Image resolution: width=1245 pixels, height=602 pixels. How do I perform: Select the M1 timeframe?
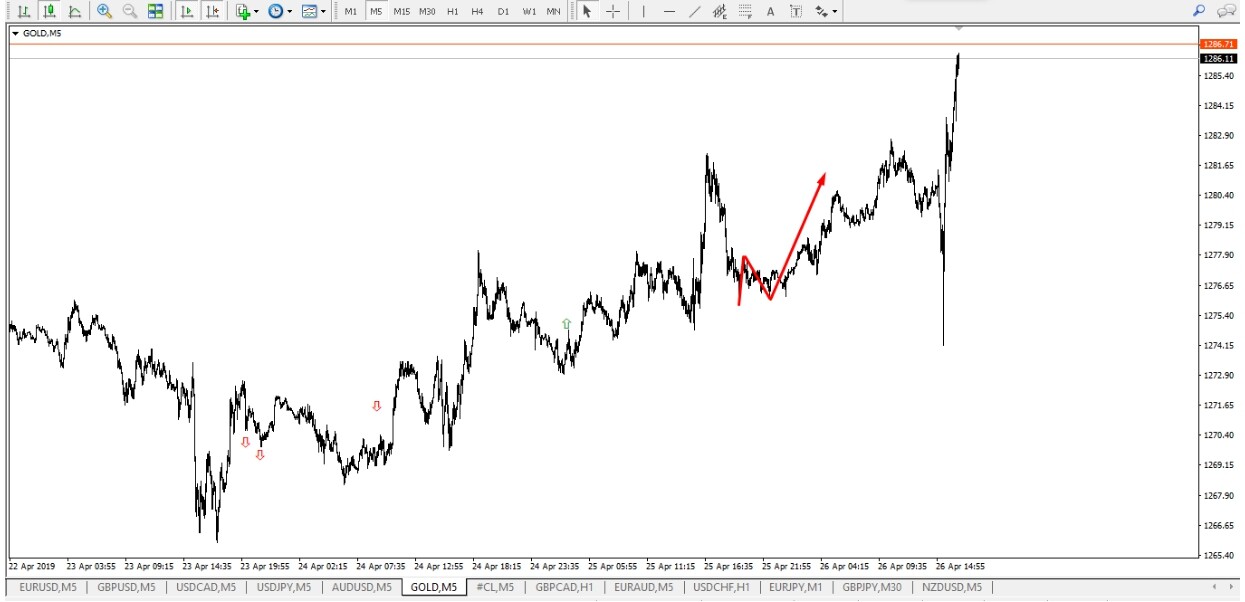(350, 11)
